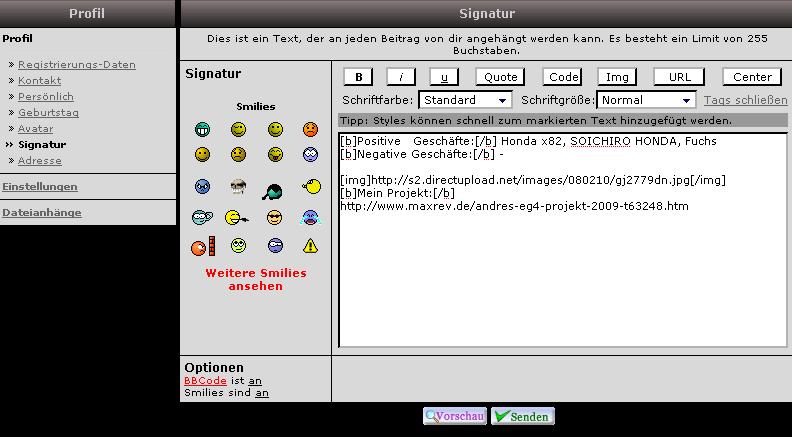The width and height of the screenshot is (792, 437).
Task: Insert the yellow warning triangle smiley
Action: (x=310, y=246)
